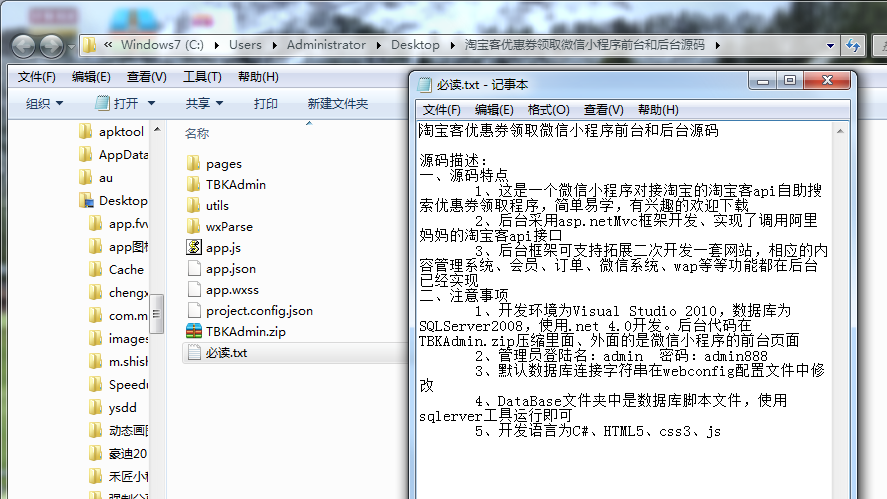Screen dimensions: 887x499
Task: Click the 豪迪20 folder icon in tree
Action: point(96,454)
